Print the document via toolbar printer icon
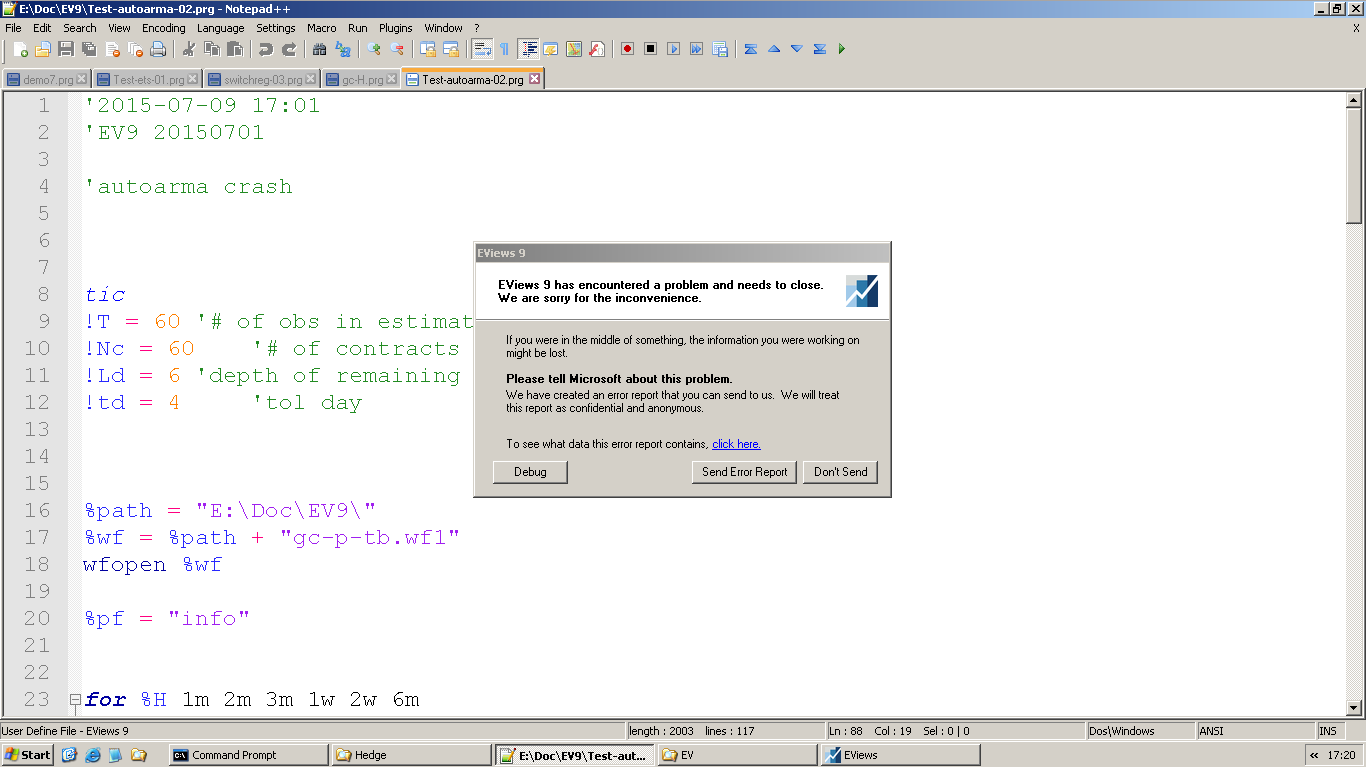1366x768 pixels. (x=158, y=49)
